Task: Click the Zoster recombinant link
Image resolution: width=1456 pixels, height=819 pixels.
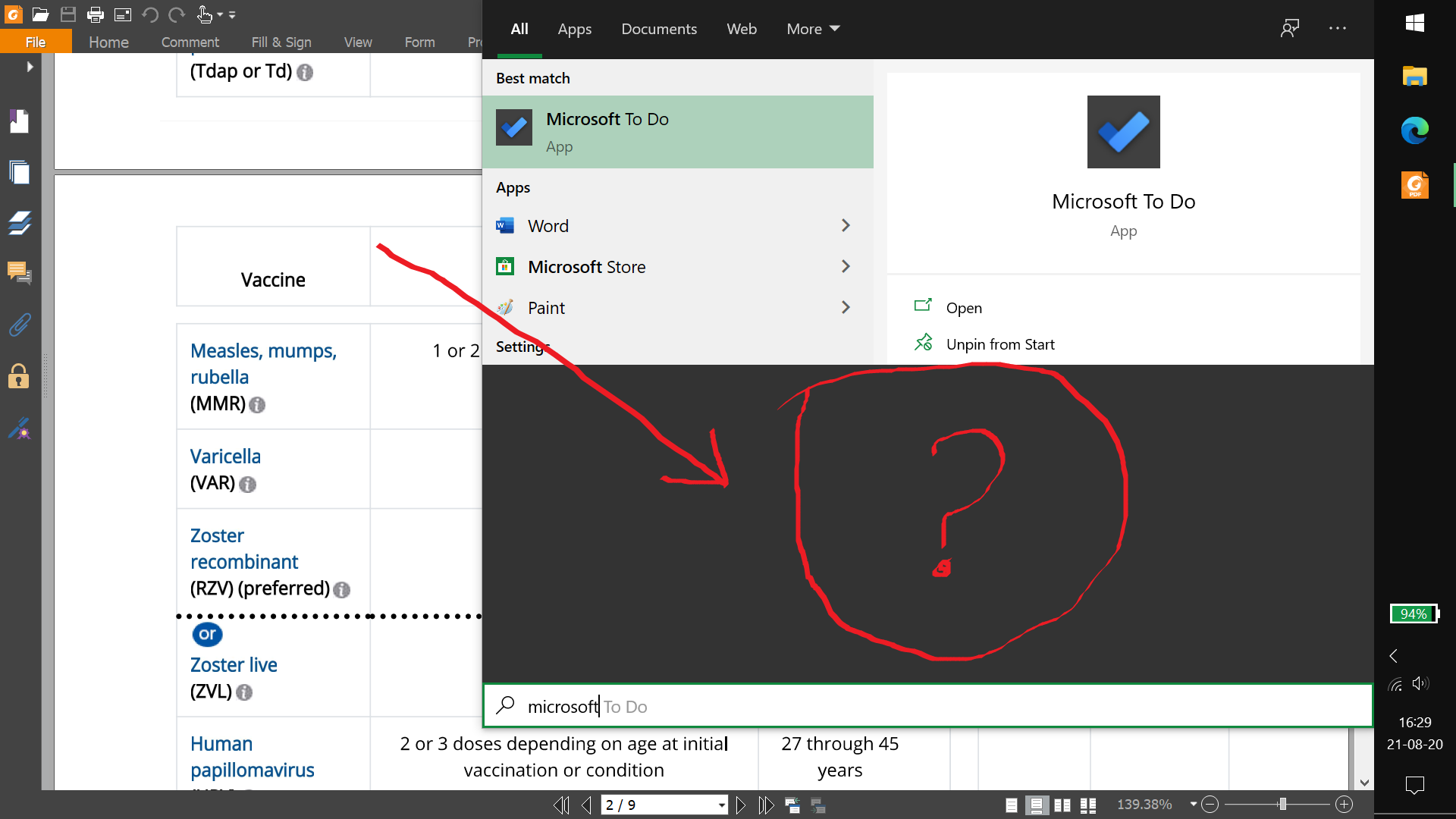Action: pyautogui.click(x=244, y=549)
